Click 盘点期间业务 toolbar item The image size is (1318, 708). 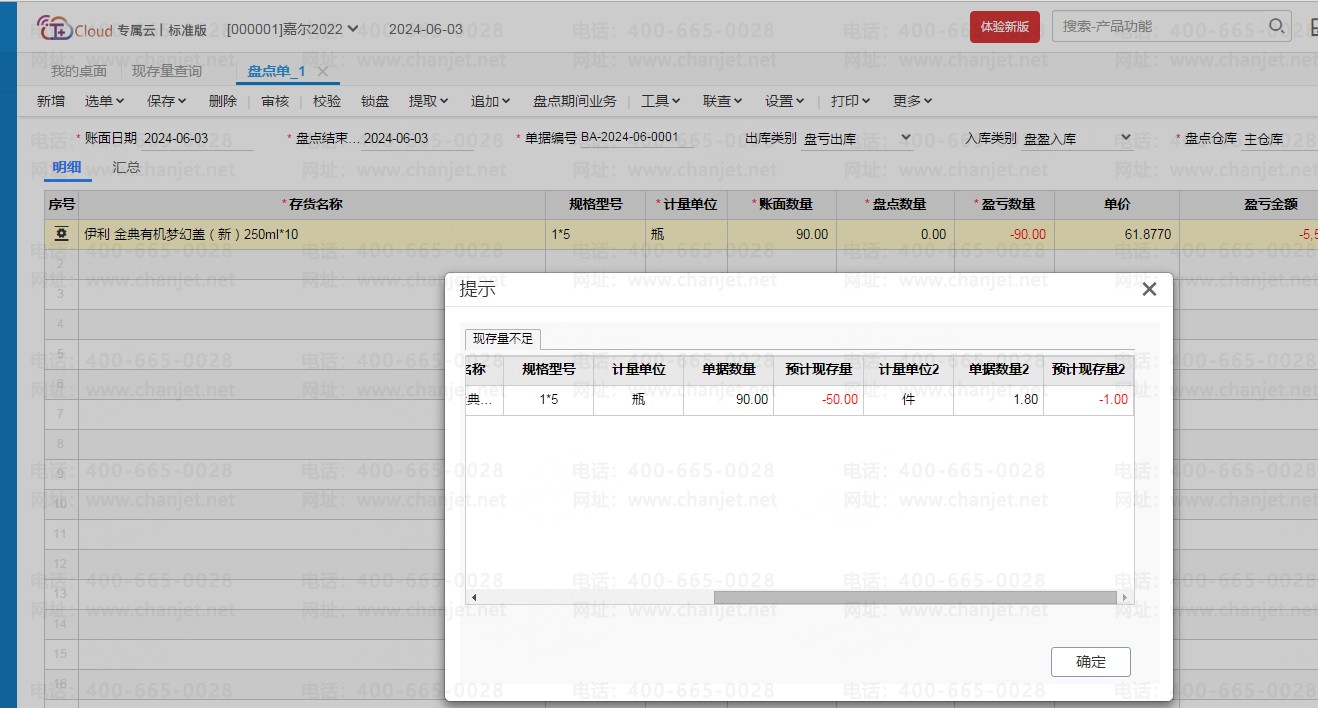[x=575, y=101]
